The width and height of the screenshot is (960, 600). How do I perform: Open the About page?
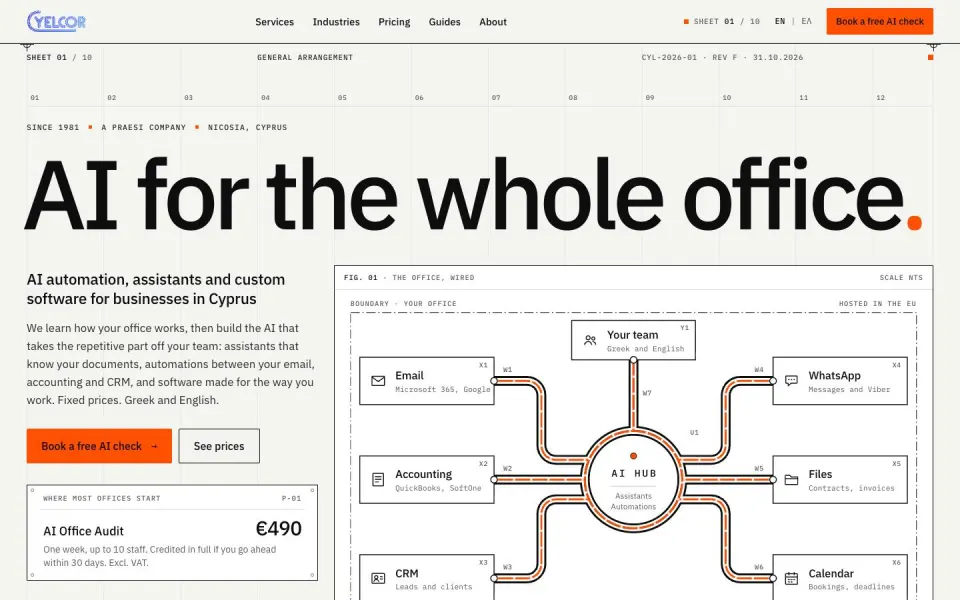(493, 22)
